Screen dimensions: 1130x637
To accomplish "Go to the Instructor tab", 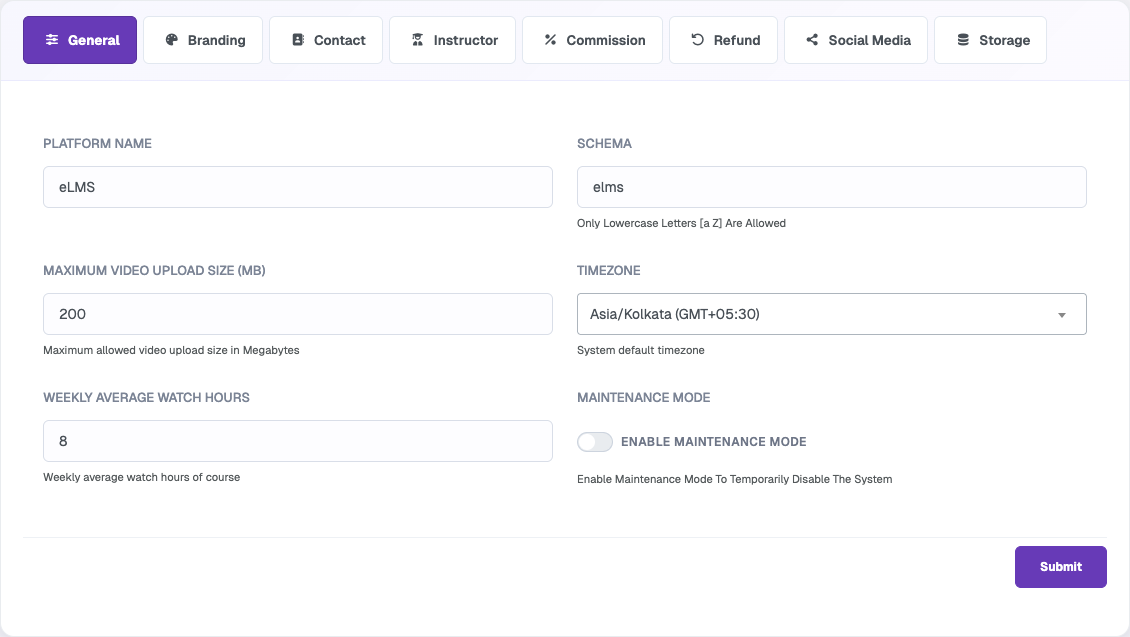I will click(453, 40).
